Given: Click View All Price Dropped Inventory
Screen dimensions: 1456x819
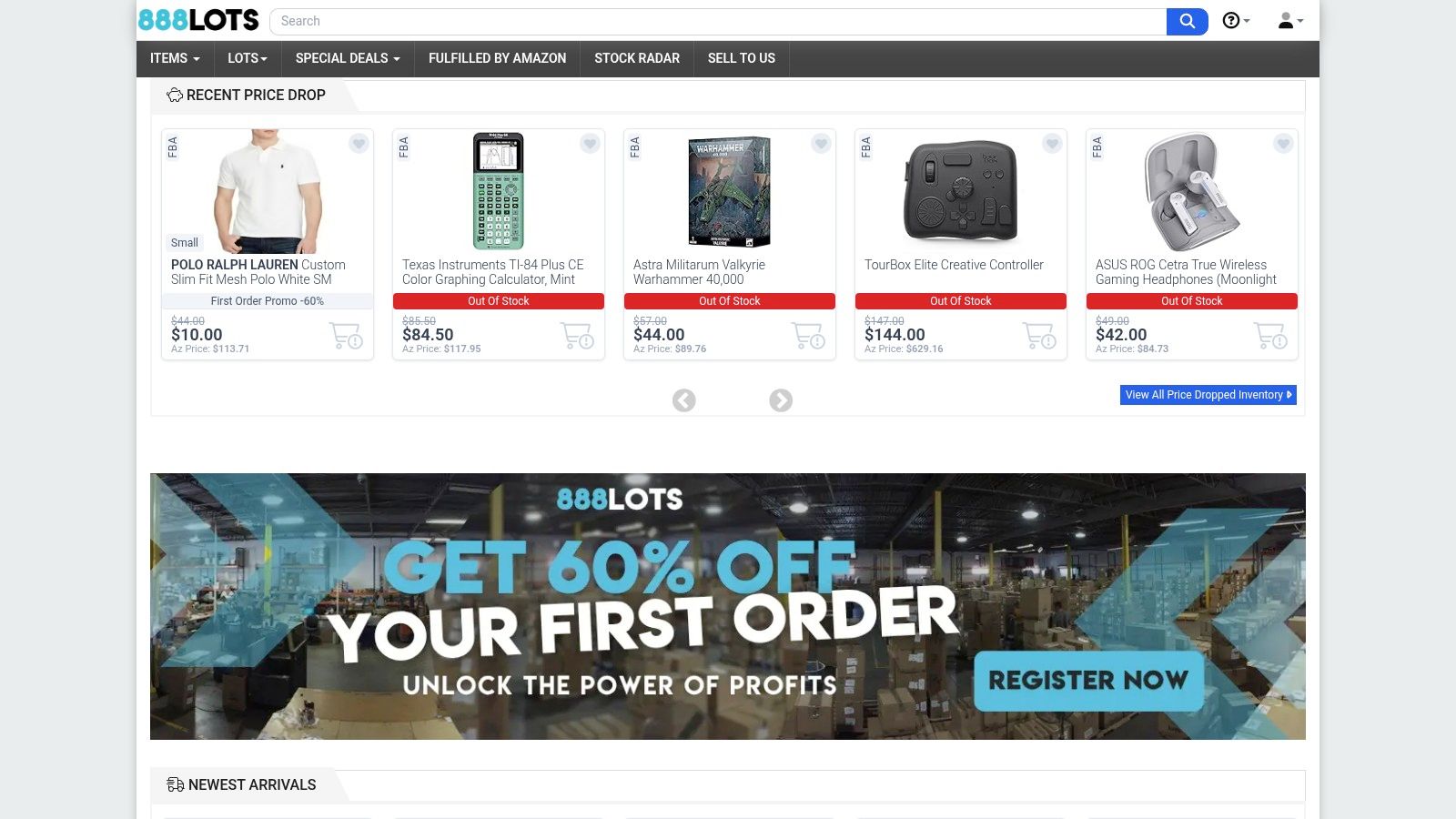Looking at the screenshot, I should pyautogui.click(x=1208, y=395).
